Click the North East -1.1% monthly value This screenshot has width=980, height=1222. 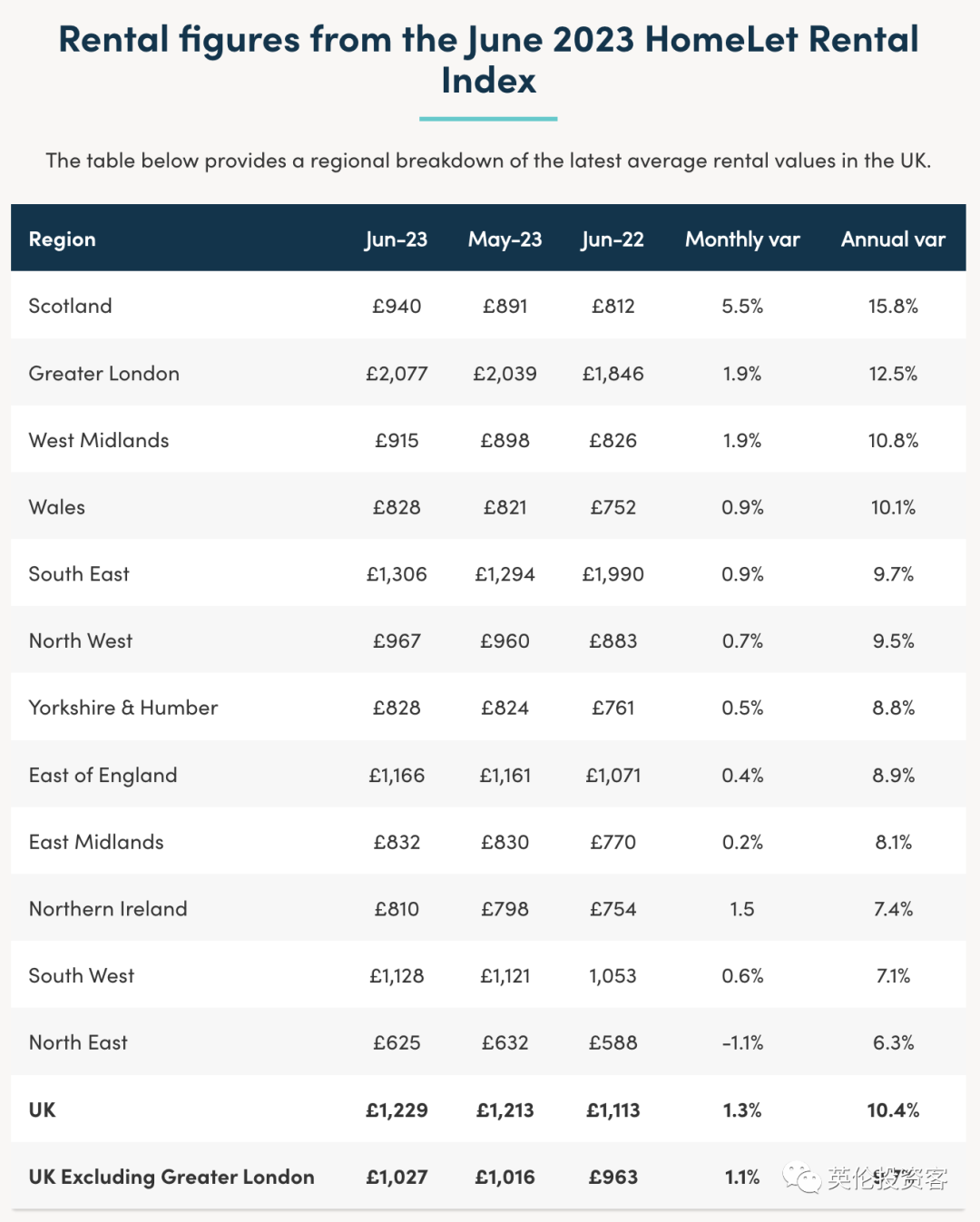(x=742, y=1042)
